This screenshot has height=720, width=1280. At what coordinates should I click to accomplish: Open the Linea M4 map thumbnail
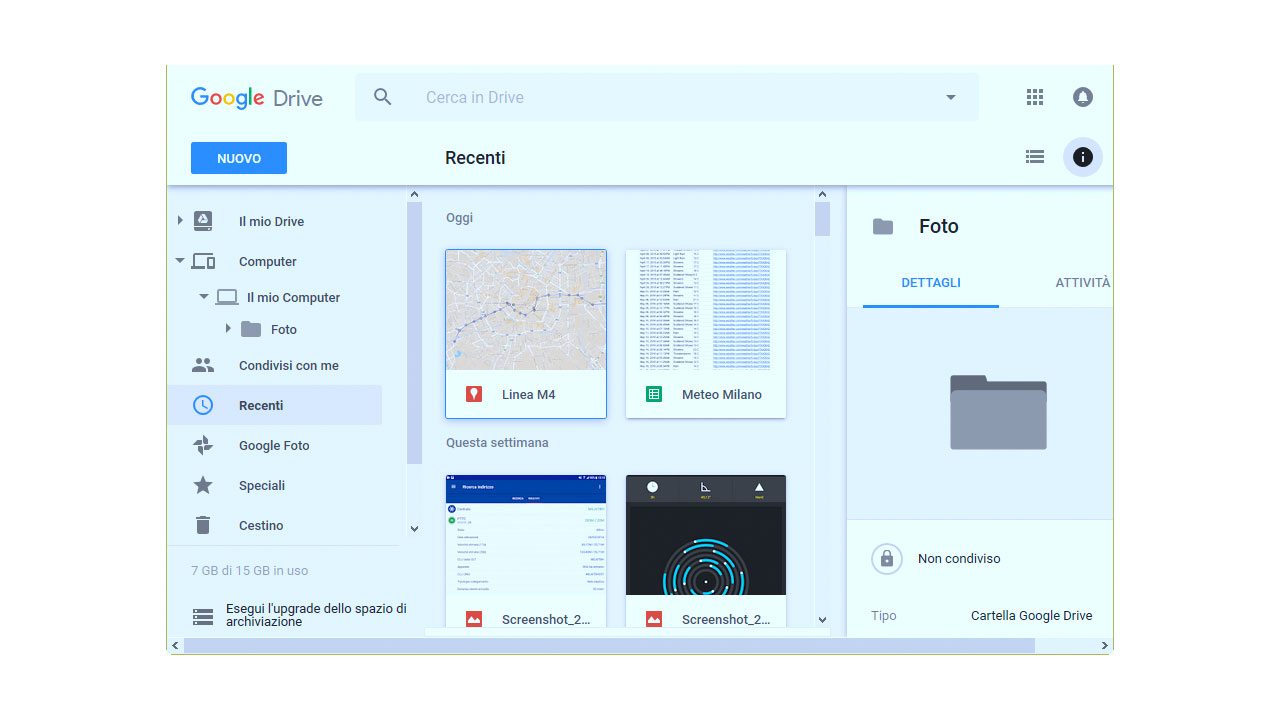(x=526, y=310)
